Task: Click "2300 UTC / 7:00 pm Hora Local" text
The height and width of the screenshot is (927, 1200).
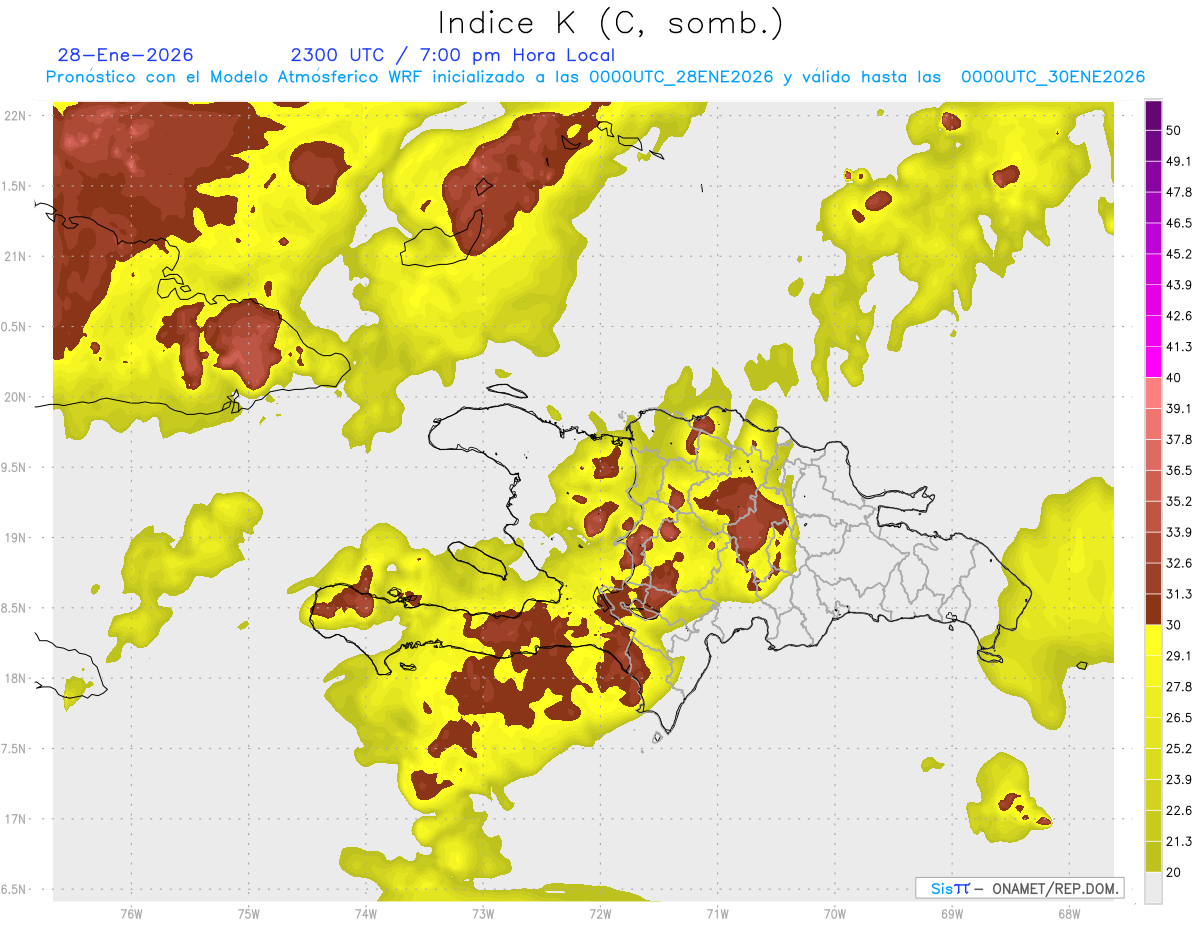Action: (452, 55)
